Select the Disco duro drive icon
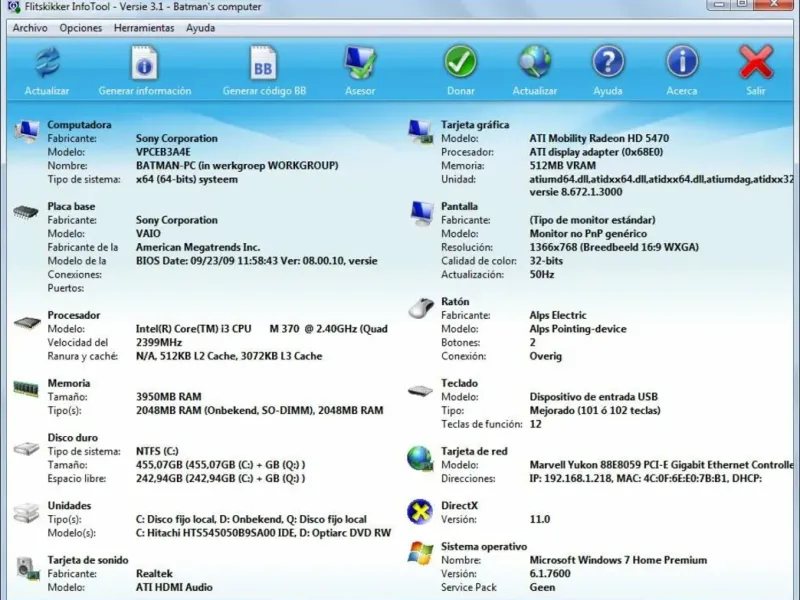Screen dimensions: 800x600 27,448
